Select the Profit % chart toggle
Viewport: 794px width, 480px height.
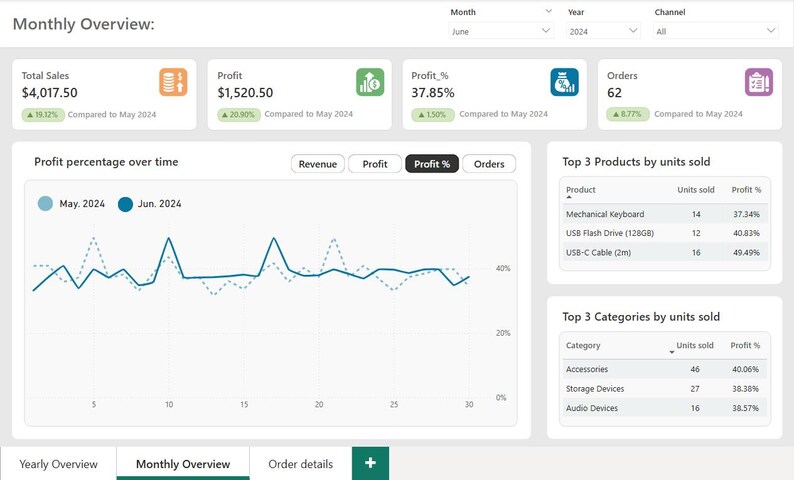pyautogui.click(x=432, y=164)
